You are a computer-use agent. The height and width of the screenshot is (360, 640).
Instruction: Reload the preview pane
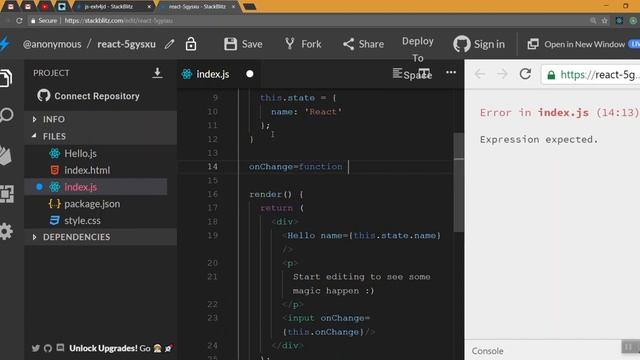point(525,74)
